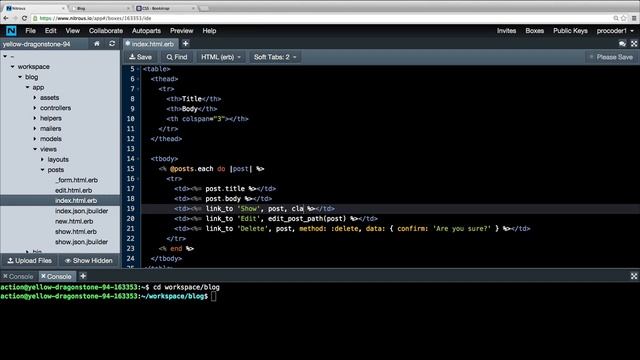
Task: Reload the browser page
Action: pos(24,18)
